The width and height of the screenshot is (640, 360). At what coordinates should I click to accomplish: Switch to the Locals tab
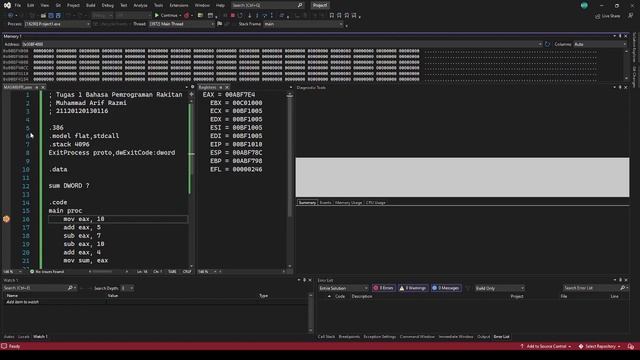point(24,337)
